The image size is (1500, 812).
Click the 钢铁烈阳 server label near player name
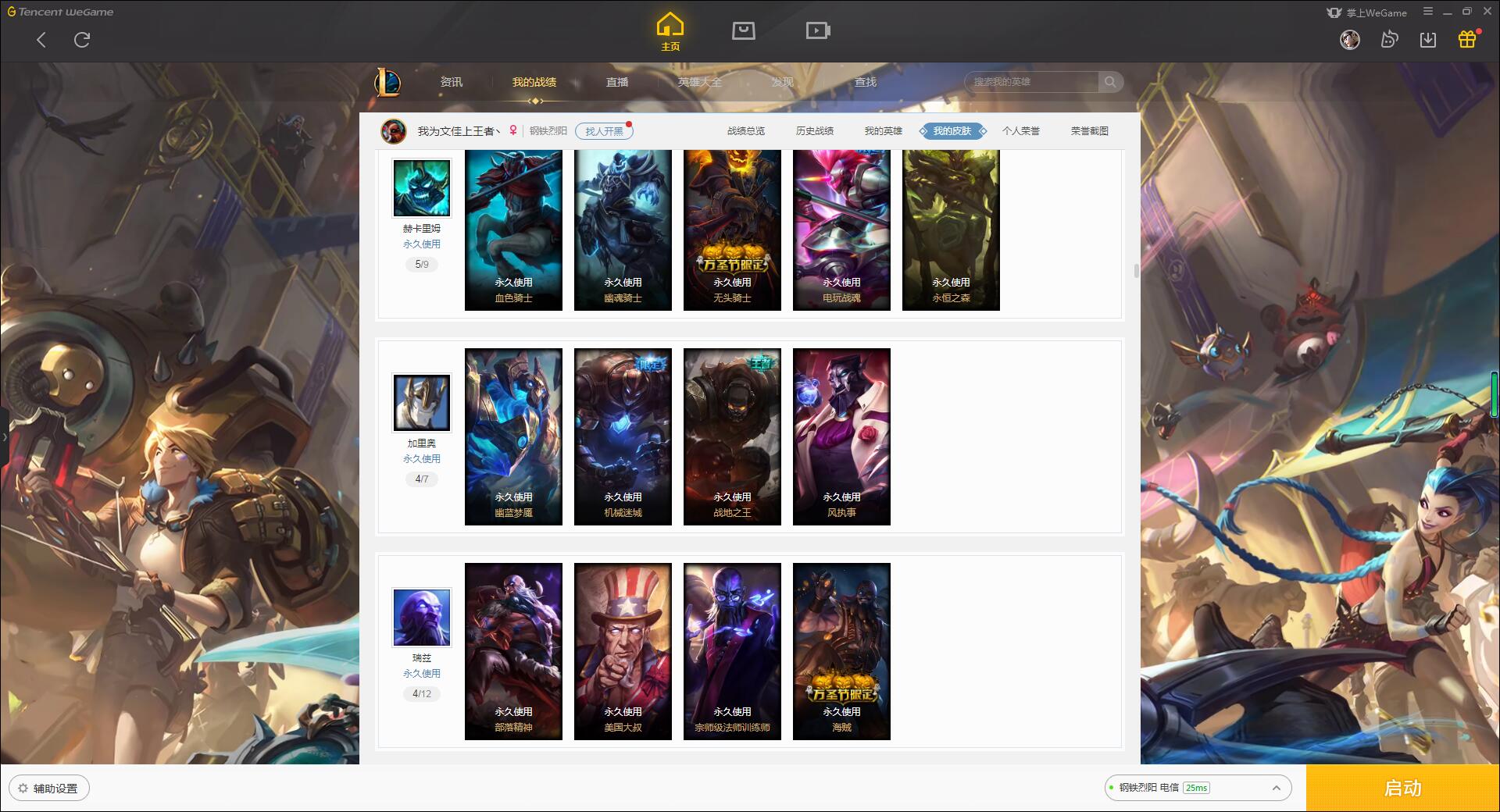click(x=548, y=131)
